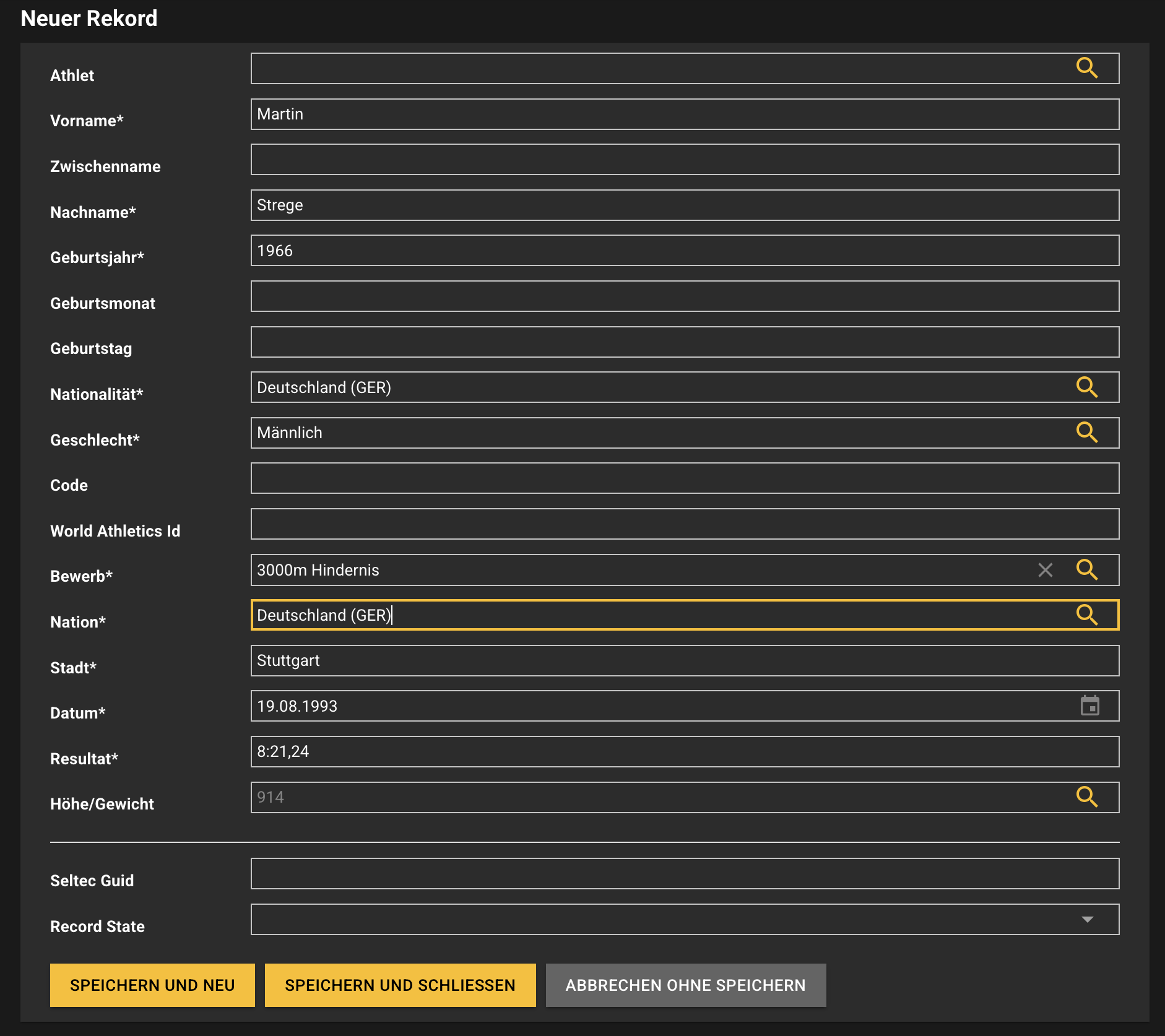Click the Nachname* label

(93, 212)
